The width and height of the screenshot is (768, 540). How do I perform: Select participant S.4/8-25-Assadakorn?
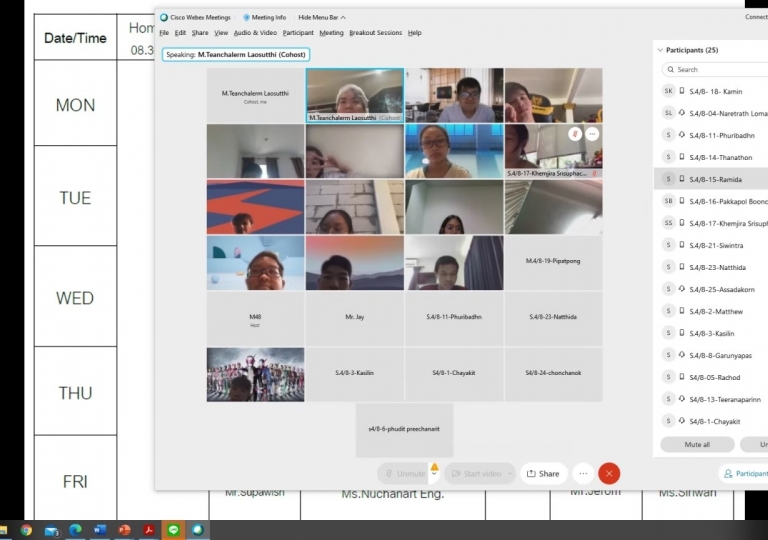pos(711,289)
